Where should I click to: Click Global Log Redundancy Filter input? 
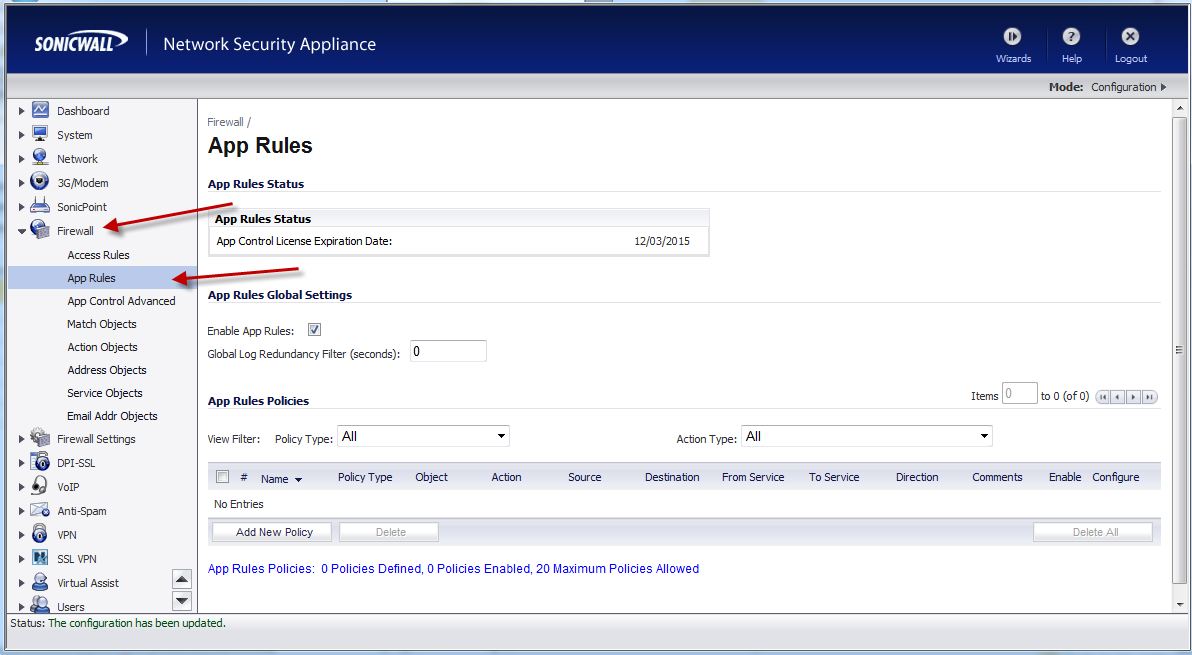point(449,351)
